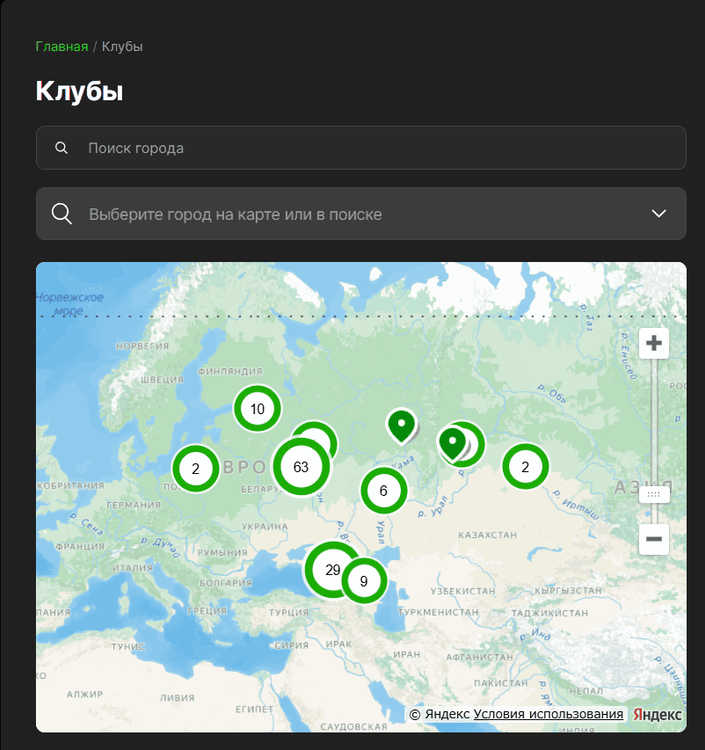Screen dimensions: 705x750
Task: Click the Яндекс logo on the map
Action: tap(657, 715)
